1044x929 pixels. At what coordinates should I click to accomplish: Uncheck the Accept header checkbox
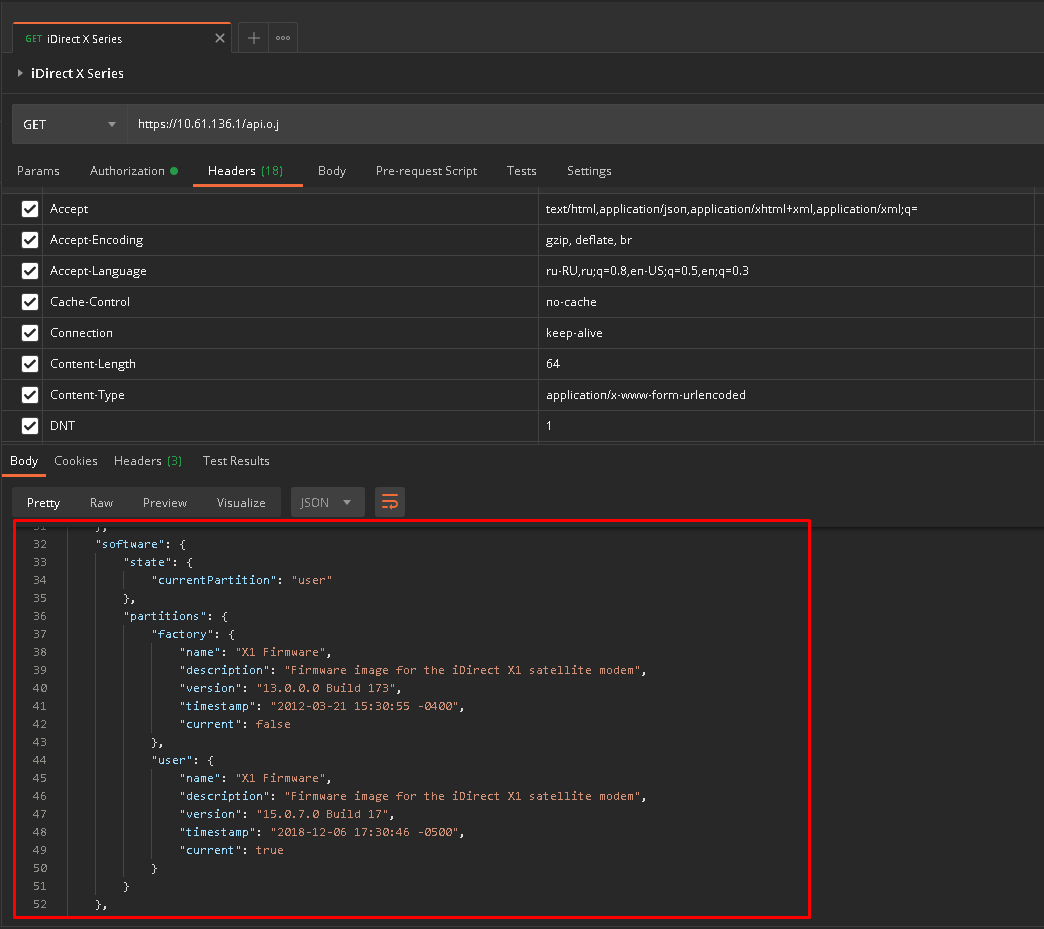[x=30, y=209]
